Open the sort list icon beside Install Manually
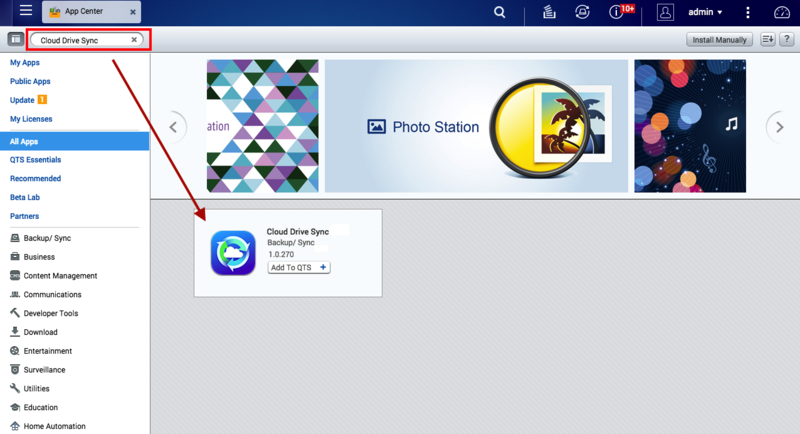 [x=768, y=39]
